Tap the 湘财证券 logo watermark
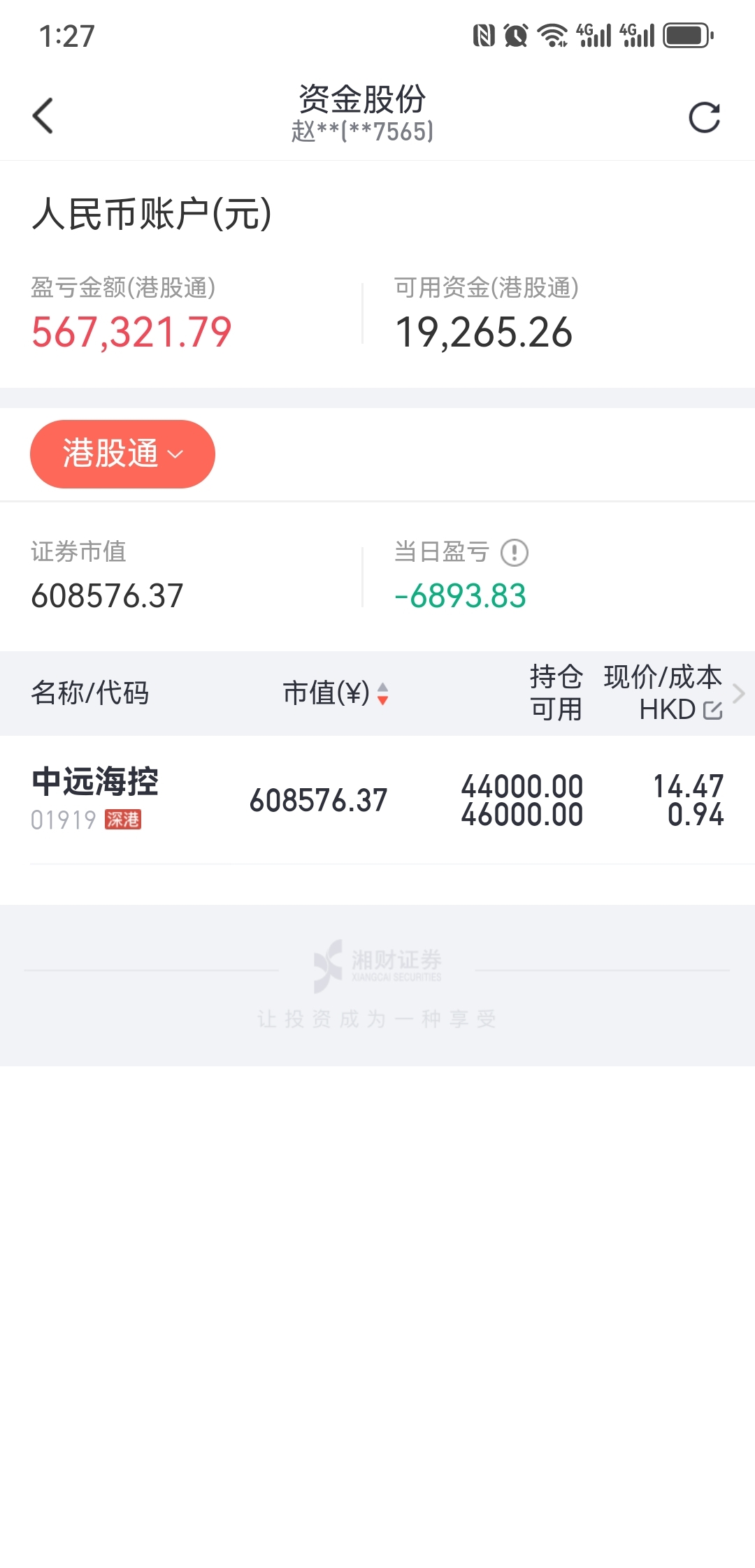Viewport: 755px width, 1568px height. pos(377,966)
